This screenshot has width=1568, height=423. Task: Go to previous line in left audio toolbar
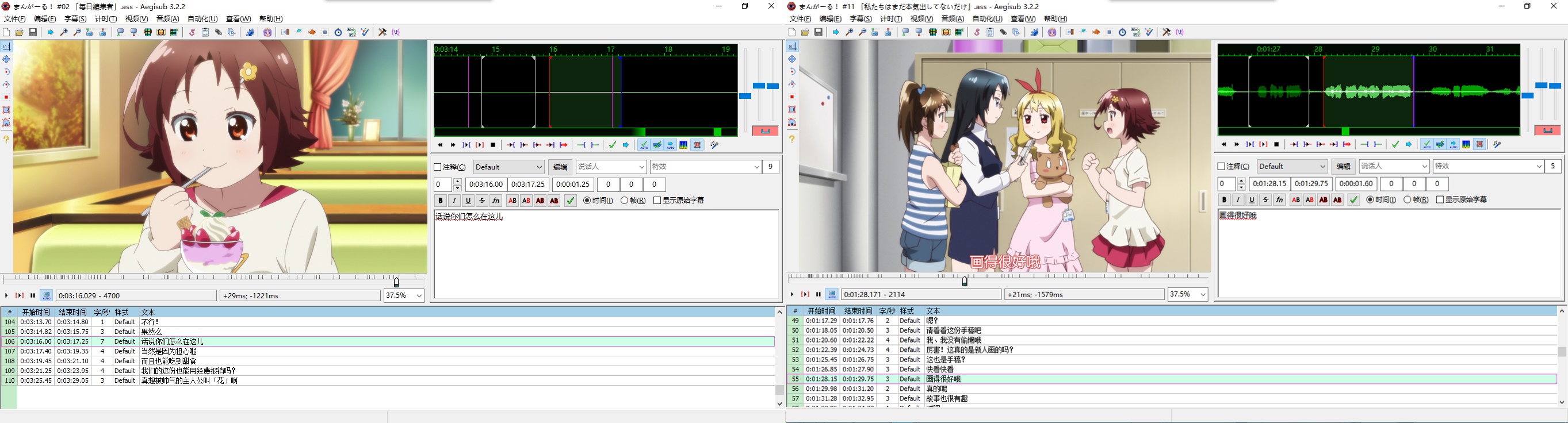pos(440,145)
